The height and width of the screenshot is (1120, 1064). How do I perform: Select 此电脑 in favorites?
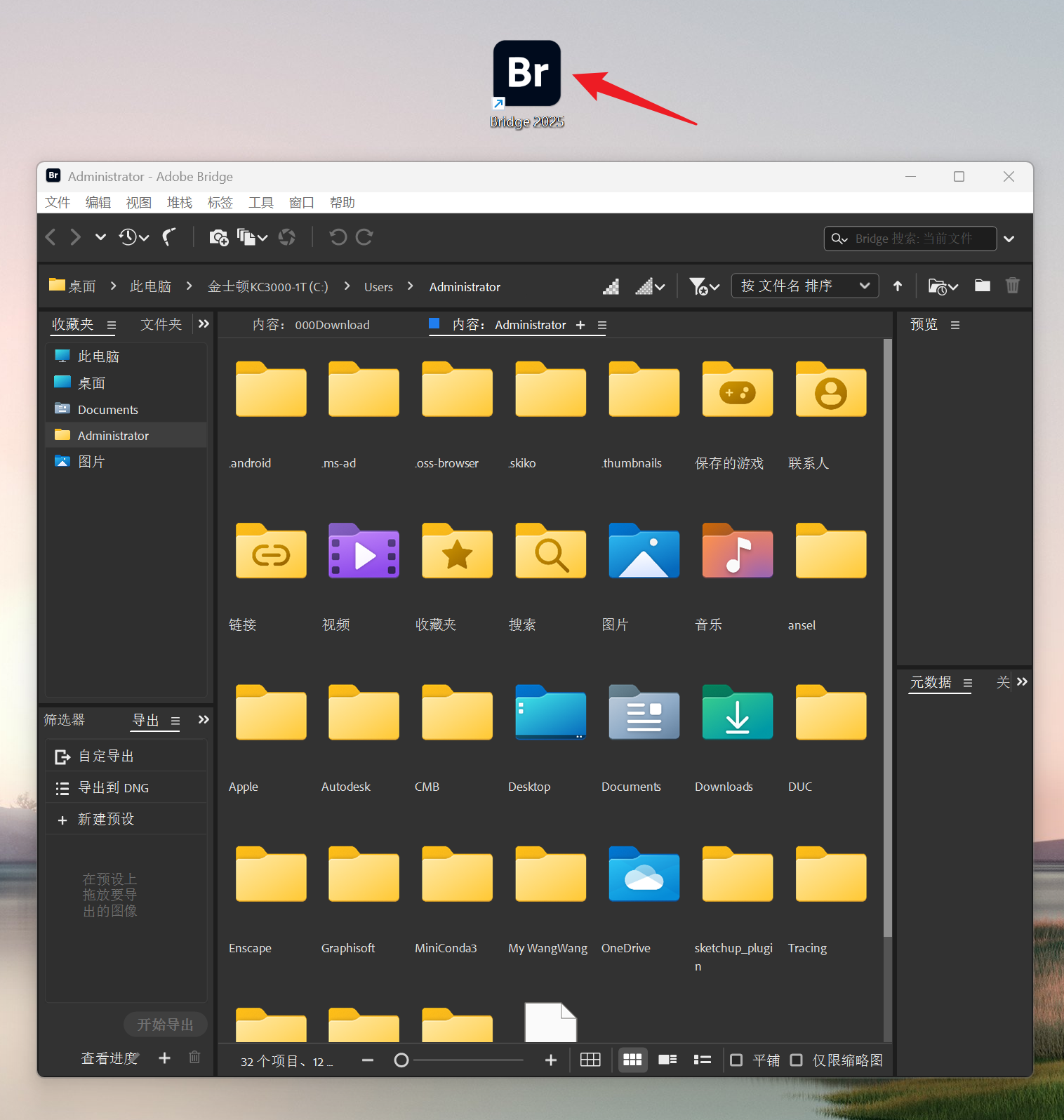126,356
